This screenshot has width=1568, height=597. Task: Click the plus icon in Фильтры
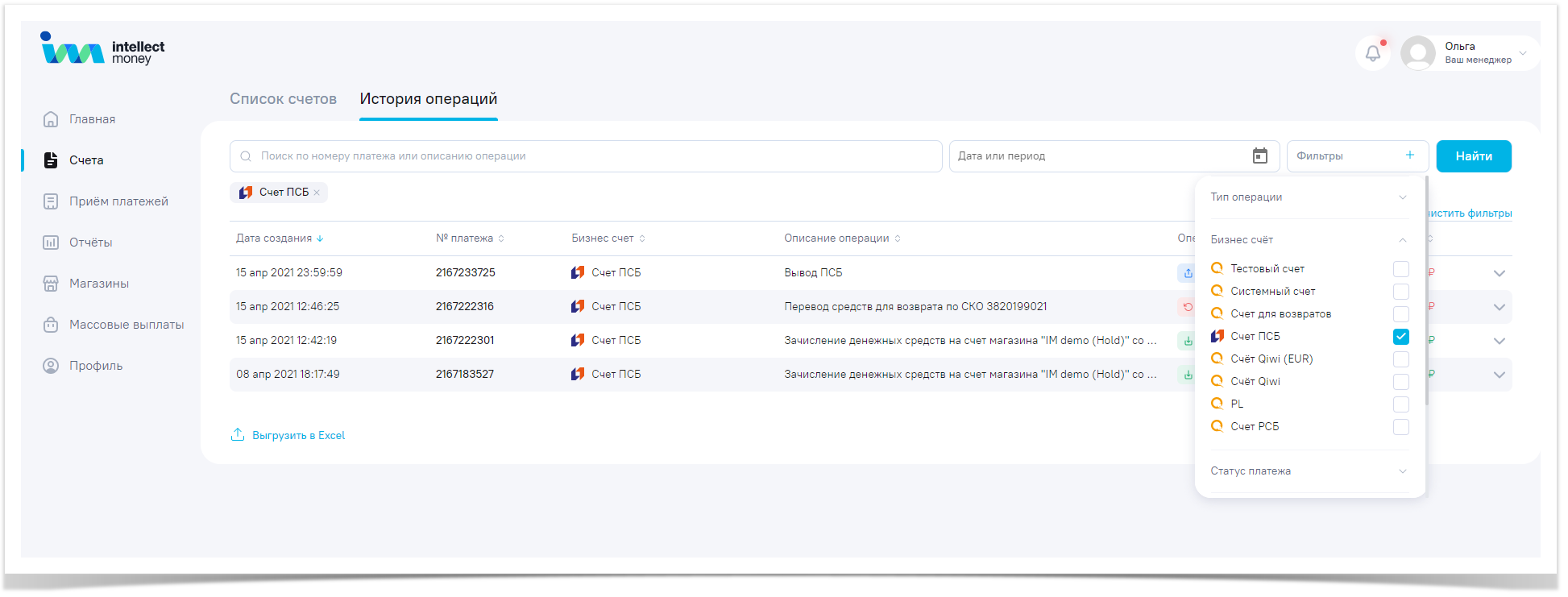tap(1409, 155)
